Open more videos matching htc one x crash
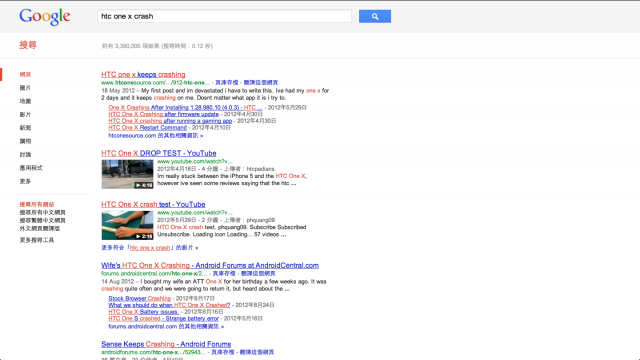The width and height of the screenshot is (640, 360). tap(150, 248)
